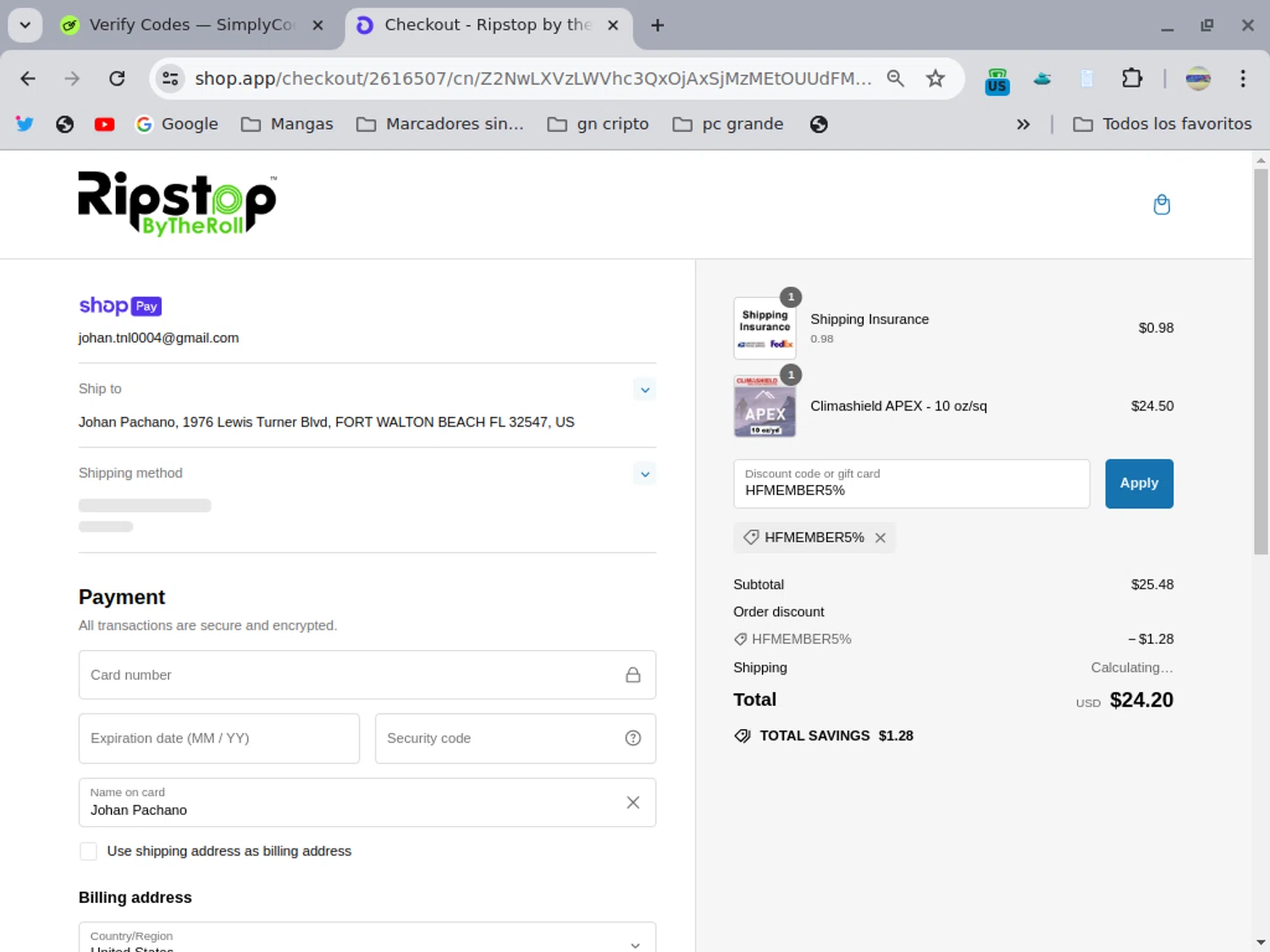Screen dimensions: 1270x952
Task: Click the email johan.tnl0004@gmail.com
Action: (x=158, y=338)
